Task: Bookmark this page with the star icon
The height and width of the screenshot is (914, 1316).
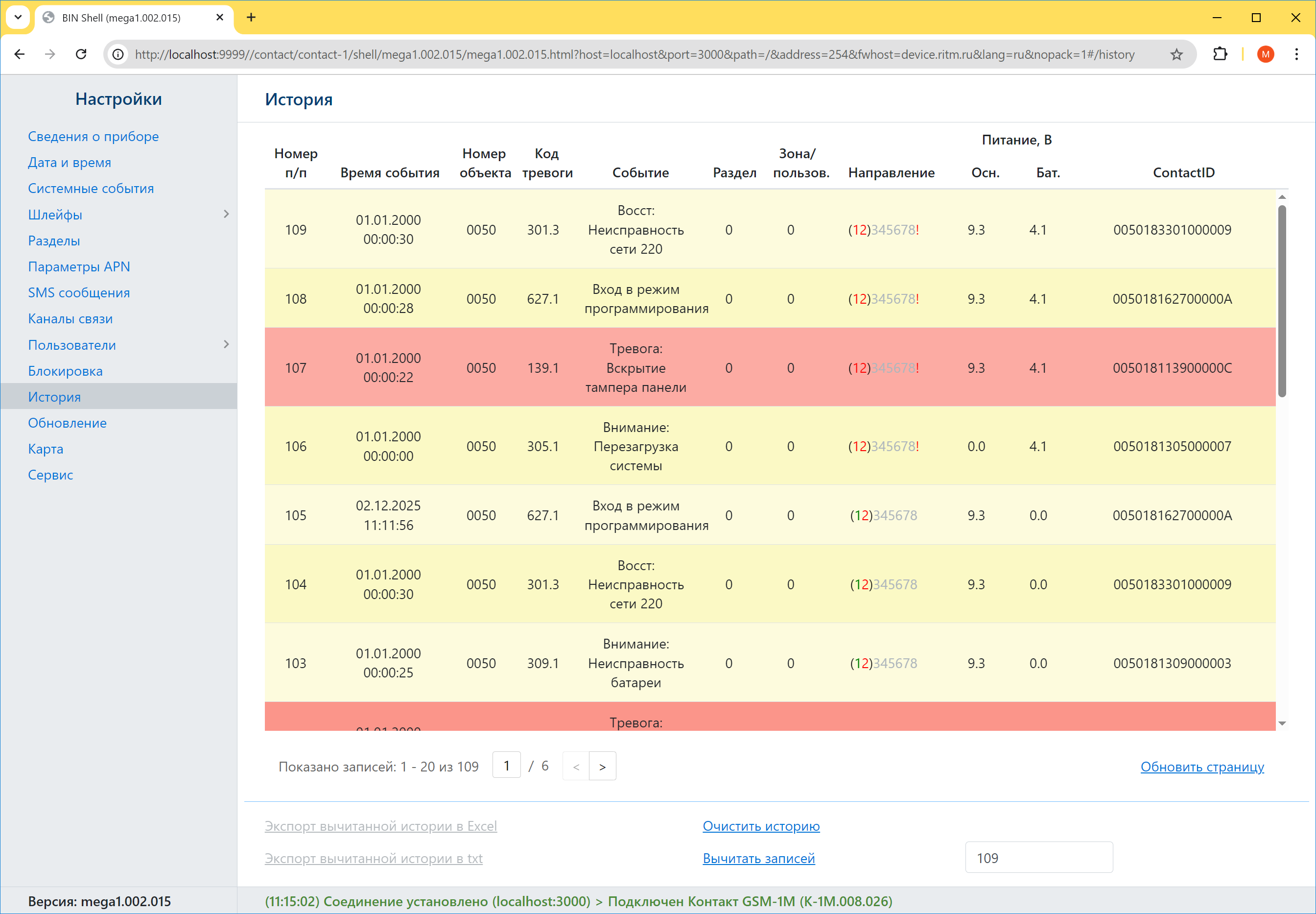Action: [1176, 54]
